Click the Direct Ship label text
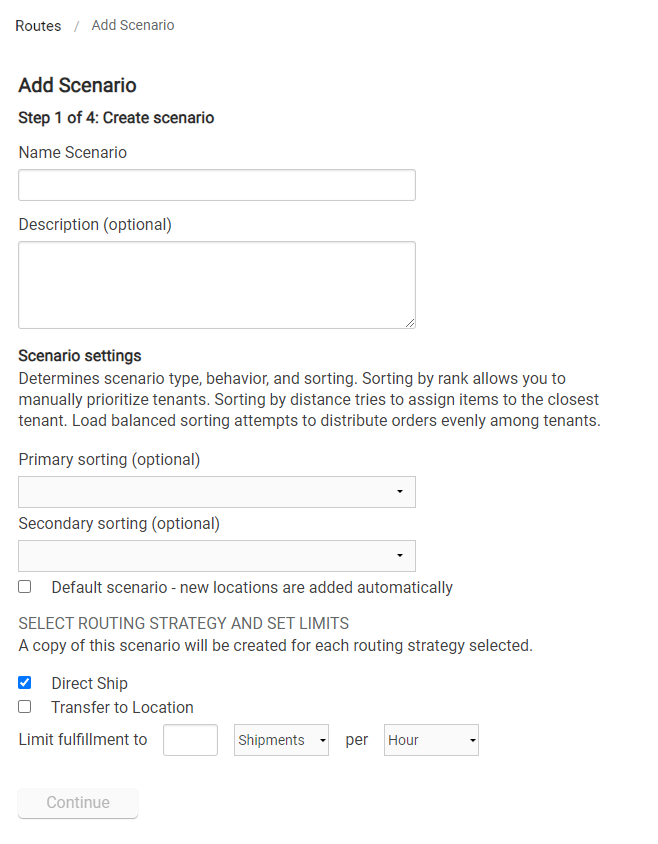Image resolution: width=658 pixels, height=844 pixels. 89,683
